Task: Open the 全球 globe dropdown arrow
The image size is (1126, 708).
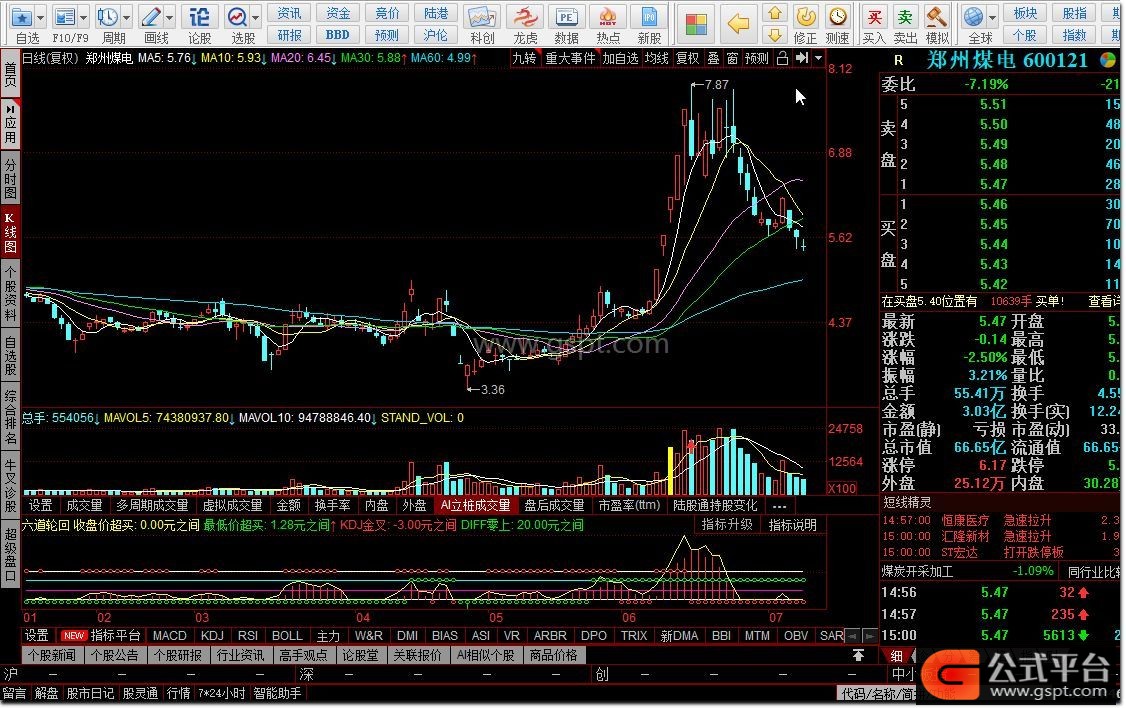Action: (x=990, y=17)
